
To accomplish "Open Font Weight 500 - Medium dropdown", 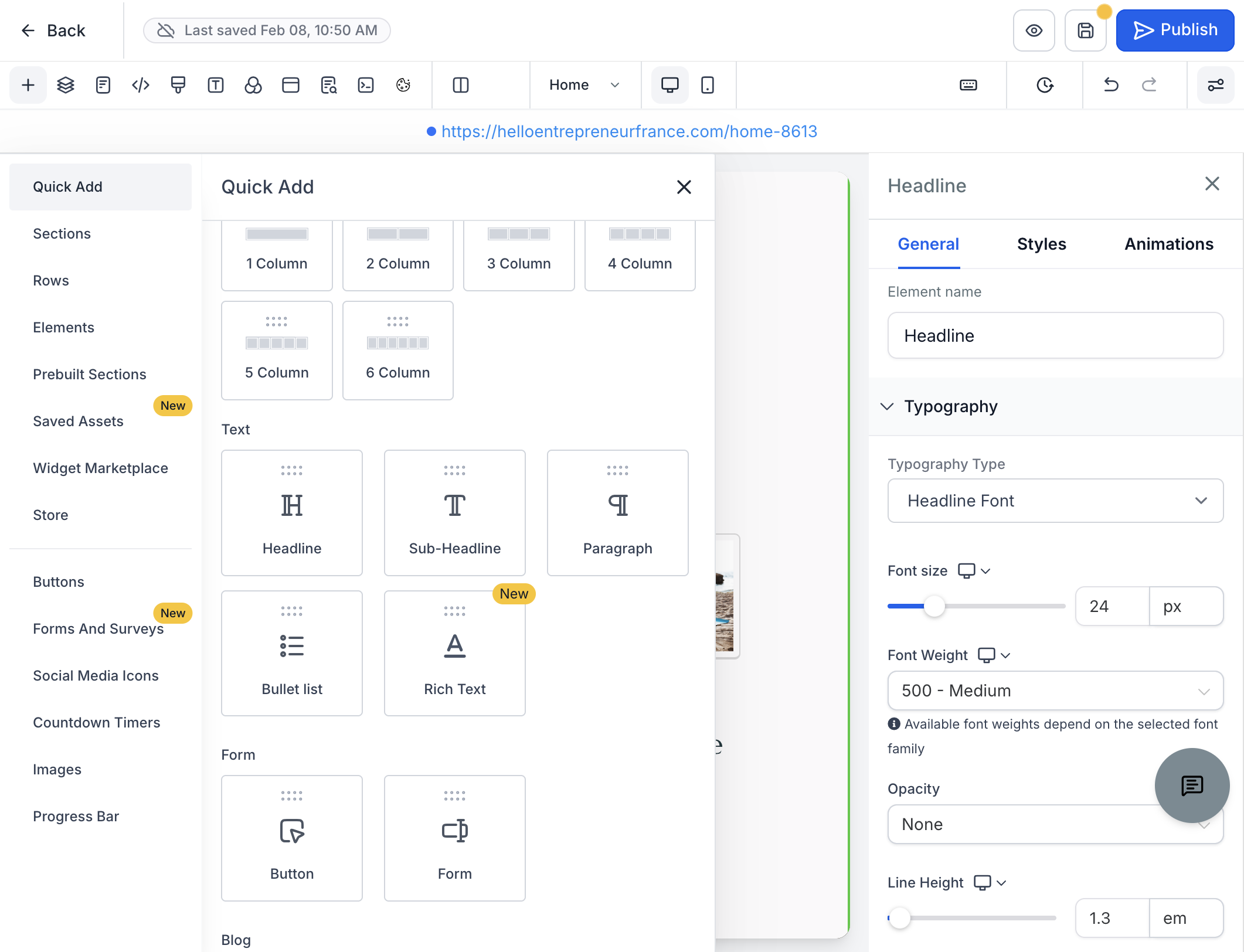I will pos(1055,691).
